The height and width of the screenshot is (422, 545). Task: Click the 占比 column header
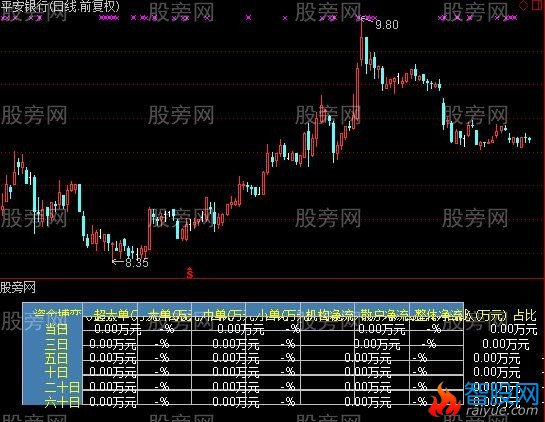(525, 315)
